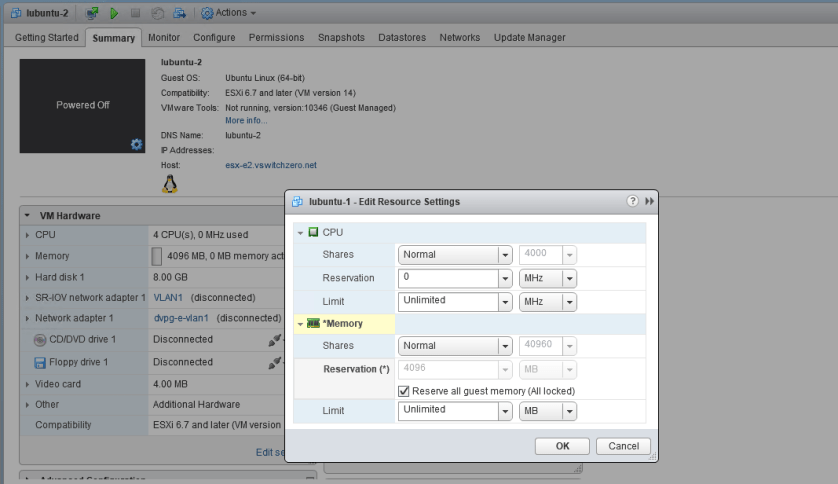Click the Launch Console toolbar icon
The height and width of the screenshot is (484, 838).
pyautogui.click(x=92, y=12)
